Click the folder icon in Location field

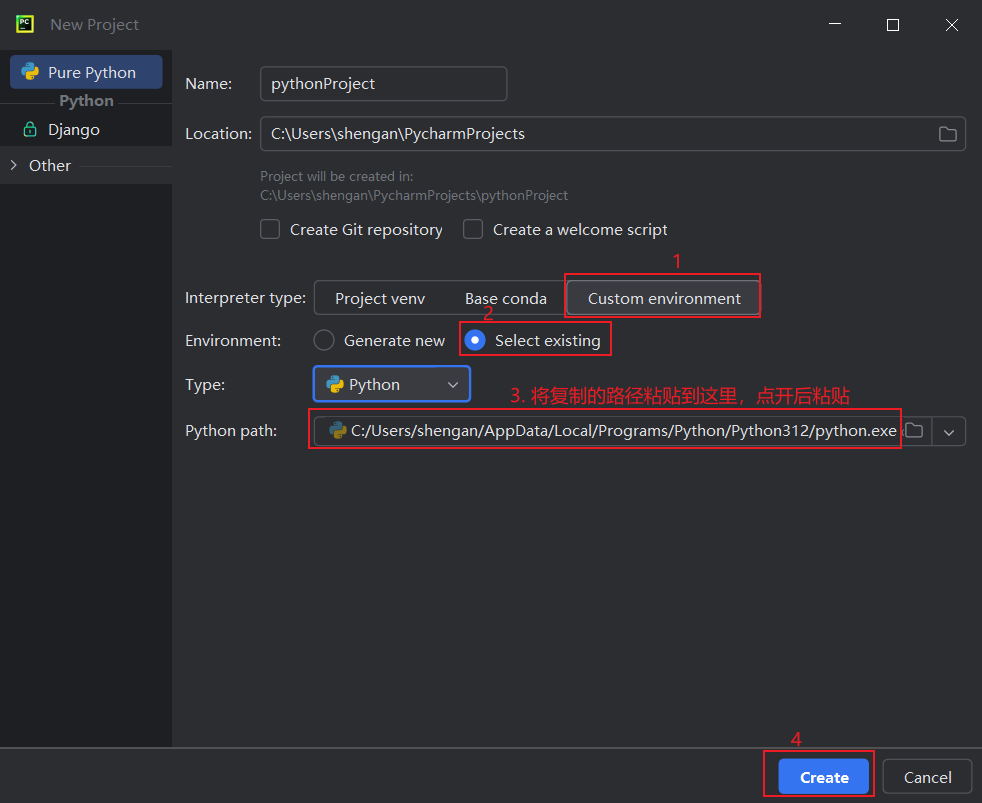tap(946, 134)
